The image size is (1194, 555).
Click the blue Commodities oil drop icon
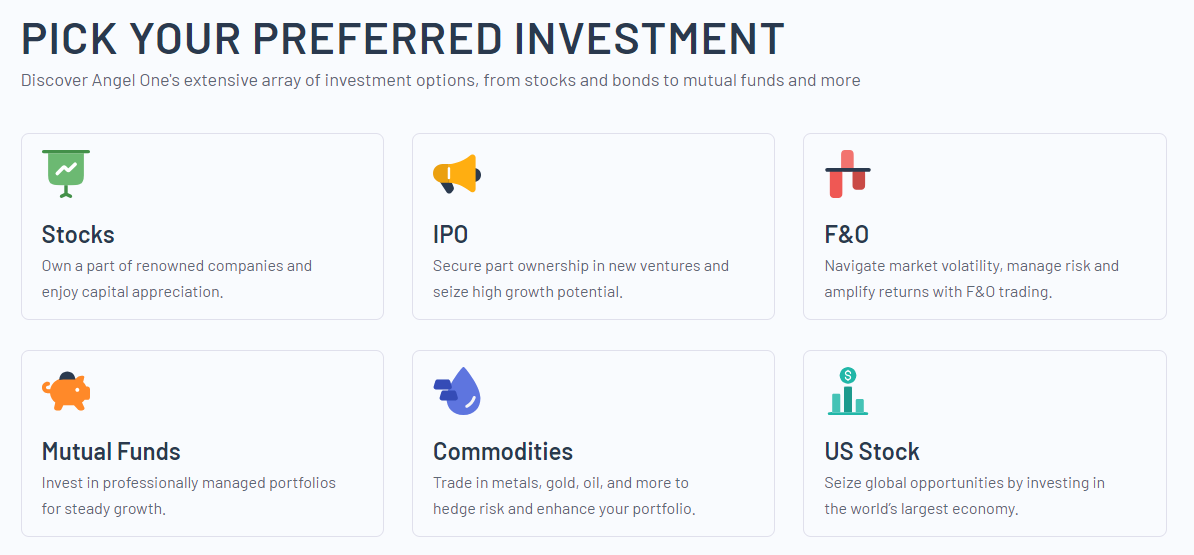click(458, 391)
